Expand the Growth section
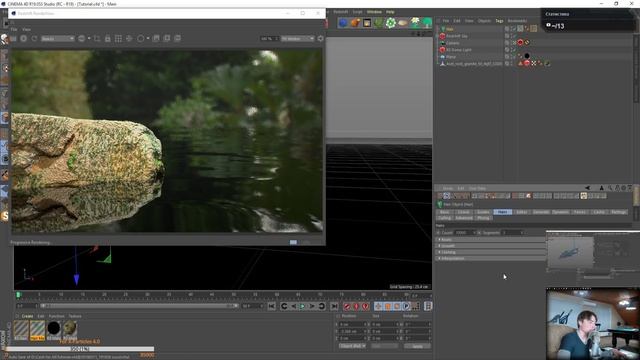The width and height of the screenshot is (640, 360). point(491,246)
